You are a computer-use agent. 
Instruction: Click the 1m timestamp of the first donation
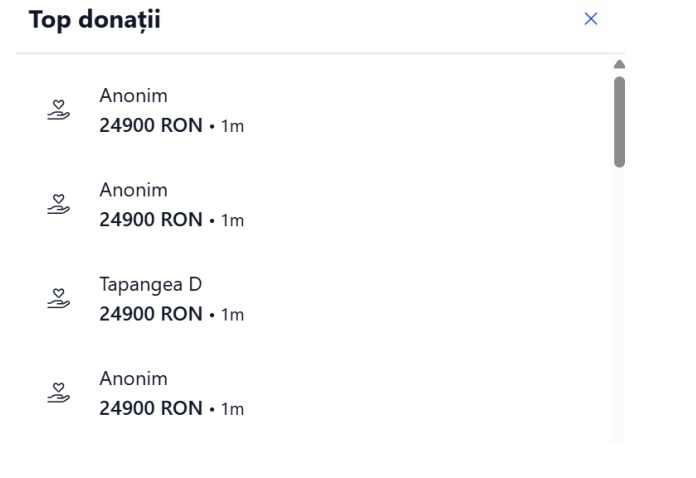point(232,127)
